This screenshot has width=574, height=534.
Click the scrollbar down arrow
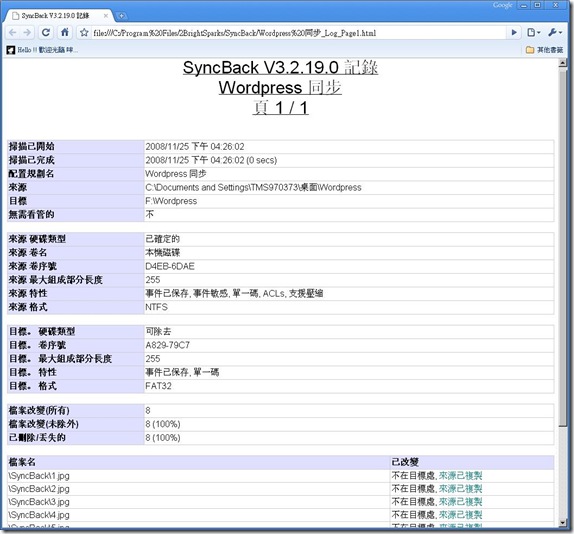[x=563, y=523]
